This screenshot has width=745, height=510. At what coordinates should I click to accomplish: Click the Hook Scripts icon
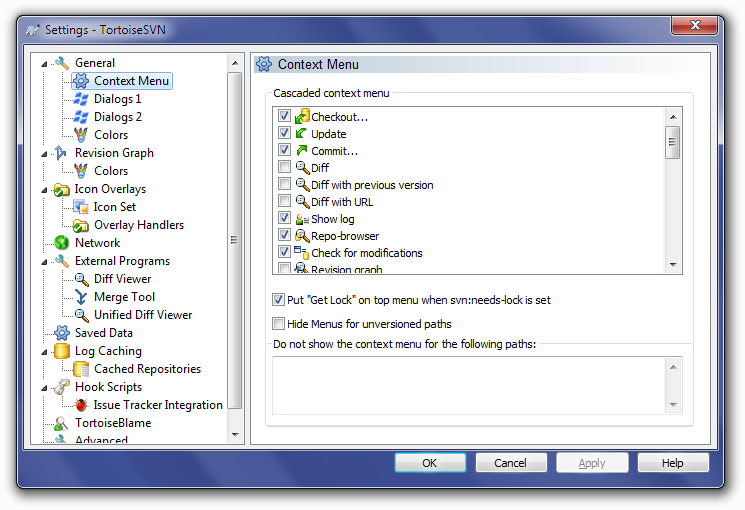tap(62, 387)
